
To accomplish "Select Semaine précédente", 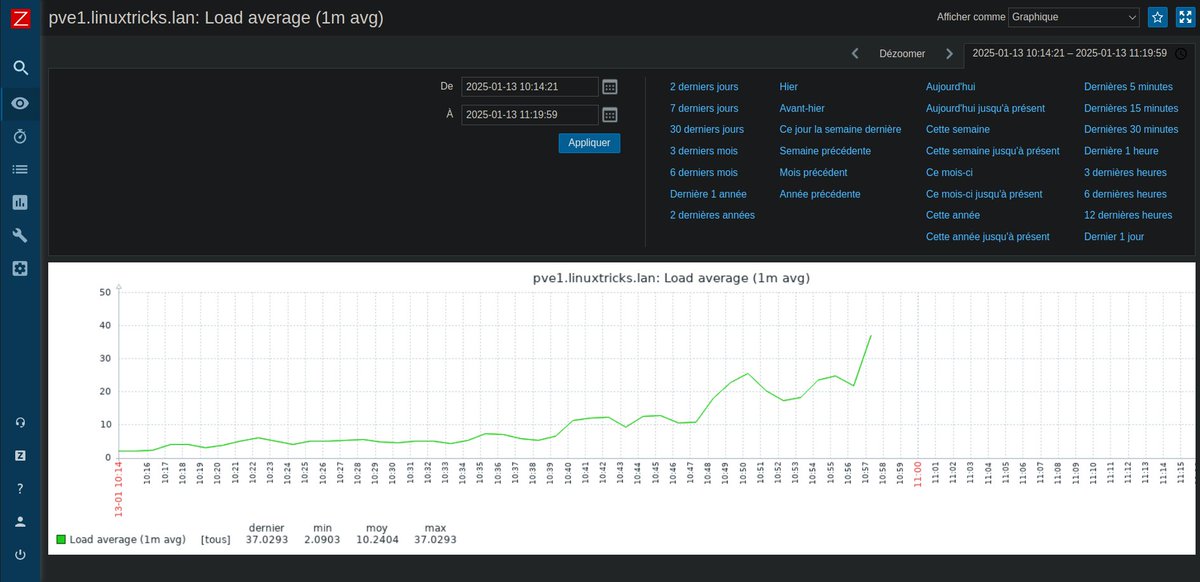I will coord(825,151).
